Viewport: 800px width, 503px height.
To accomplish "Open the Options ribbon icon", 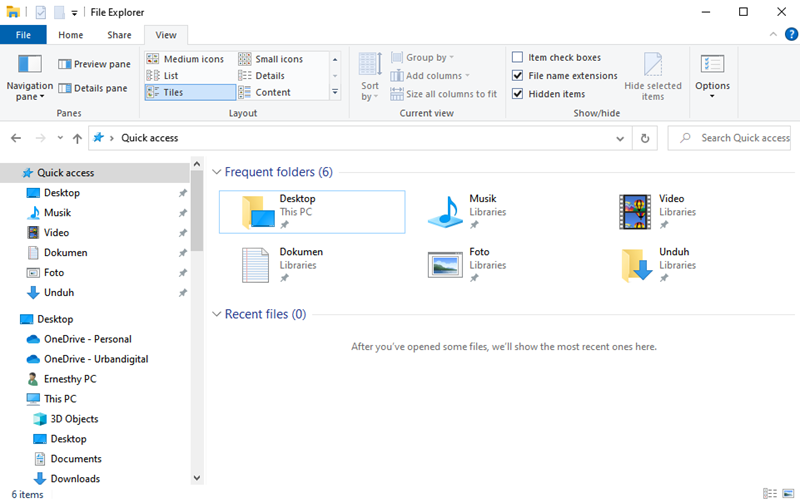I will tap(712, 66).
